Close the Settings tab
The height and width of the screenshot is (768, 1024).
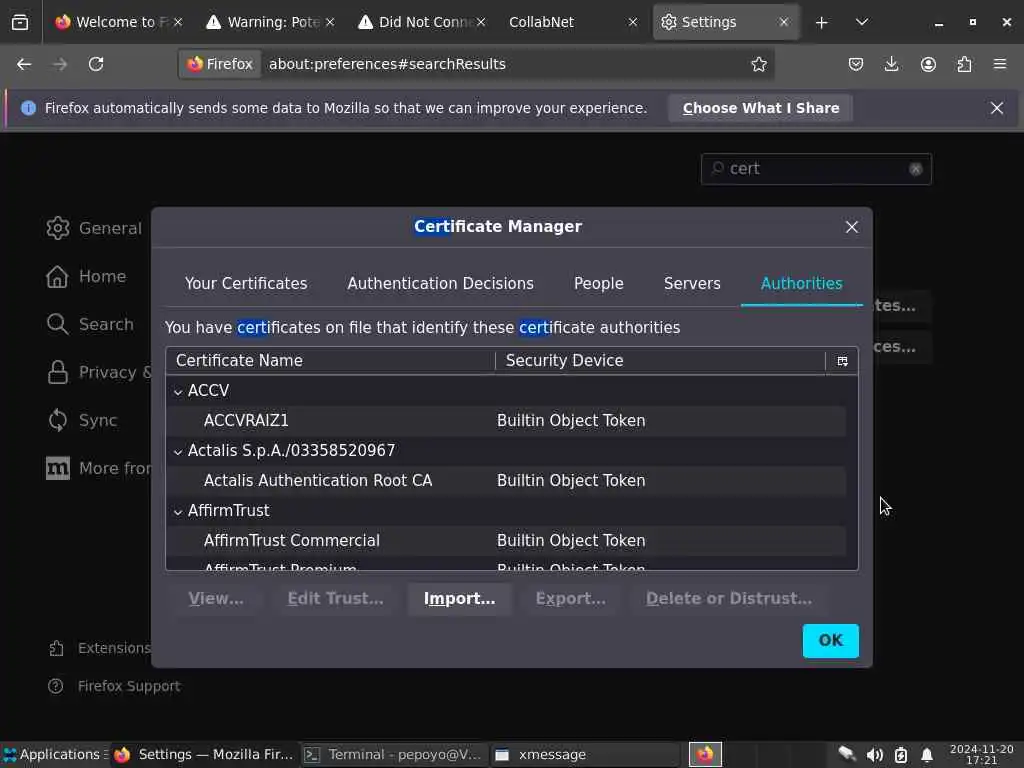[x=784, y=22]
